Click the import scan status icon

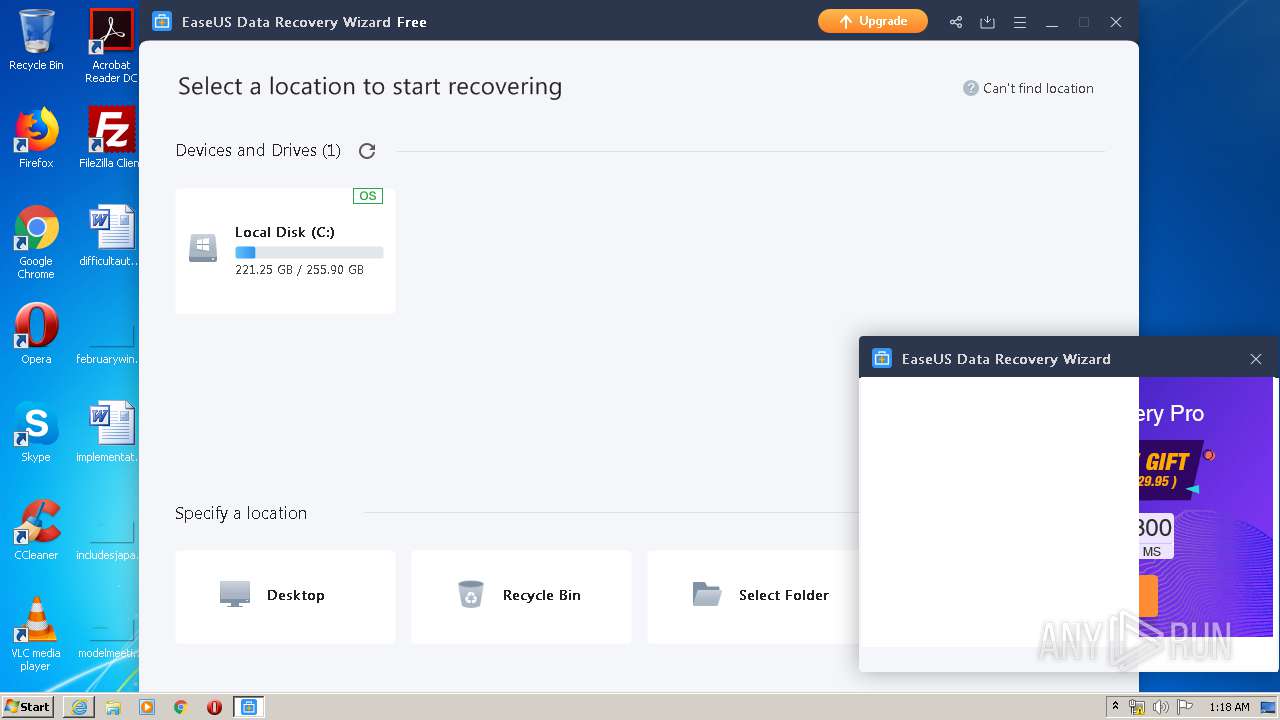(988, 22)
